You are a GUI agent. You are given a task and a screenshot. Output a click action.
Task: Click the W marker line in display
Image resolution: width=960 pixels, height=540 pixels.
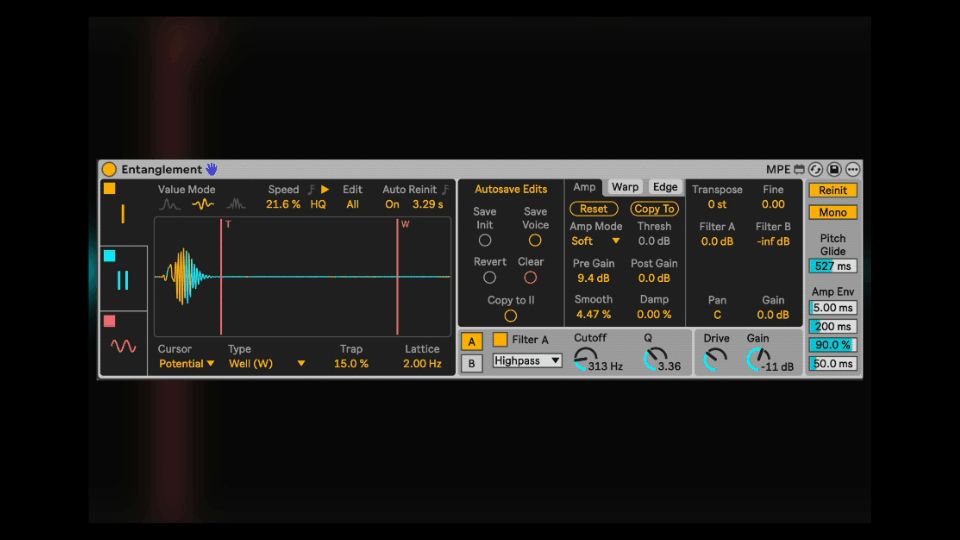(397, 277)
